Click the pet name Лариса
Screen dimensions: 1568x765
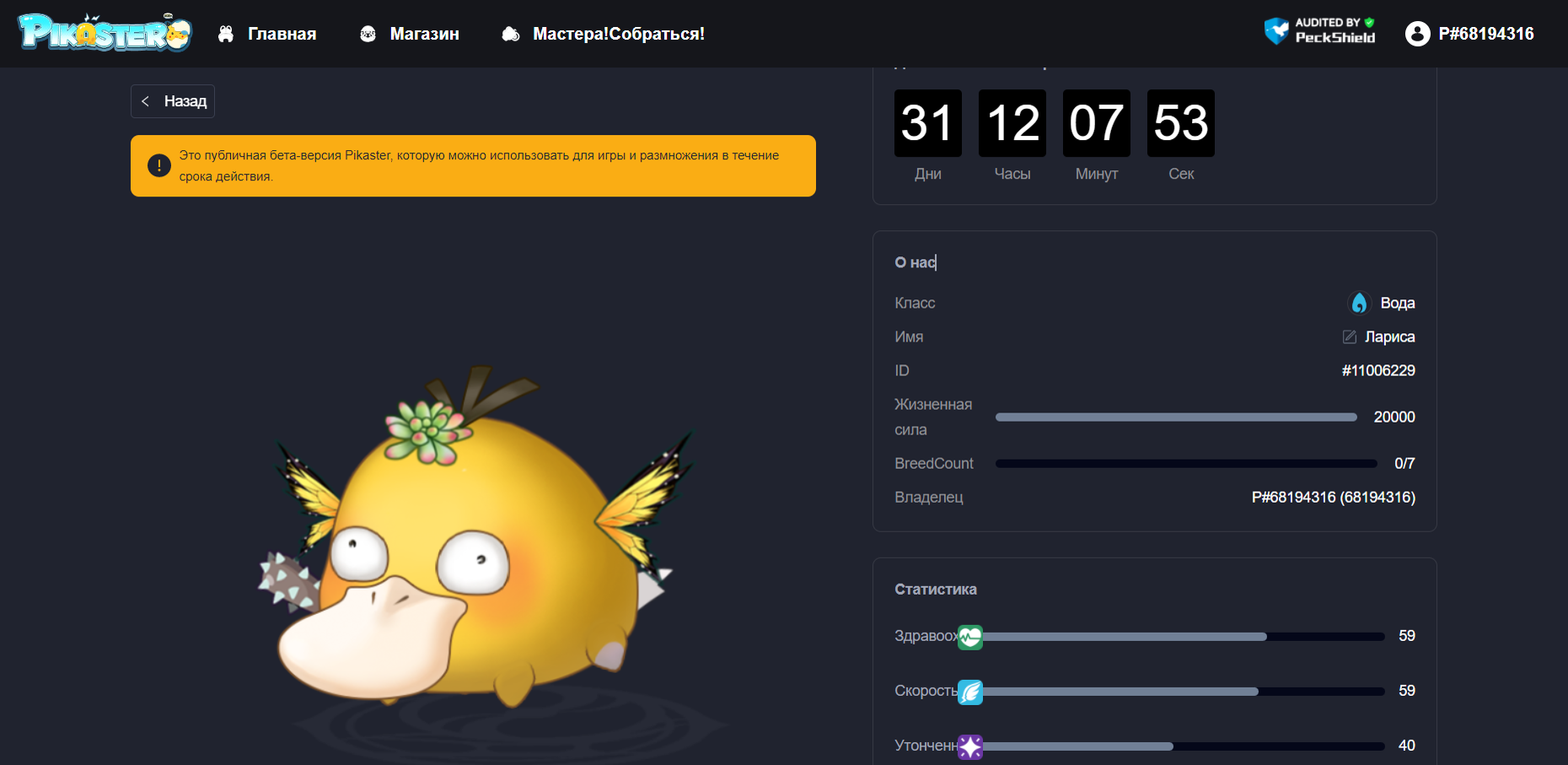(x=1390, y=337)
